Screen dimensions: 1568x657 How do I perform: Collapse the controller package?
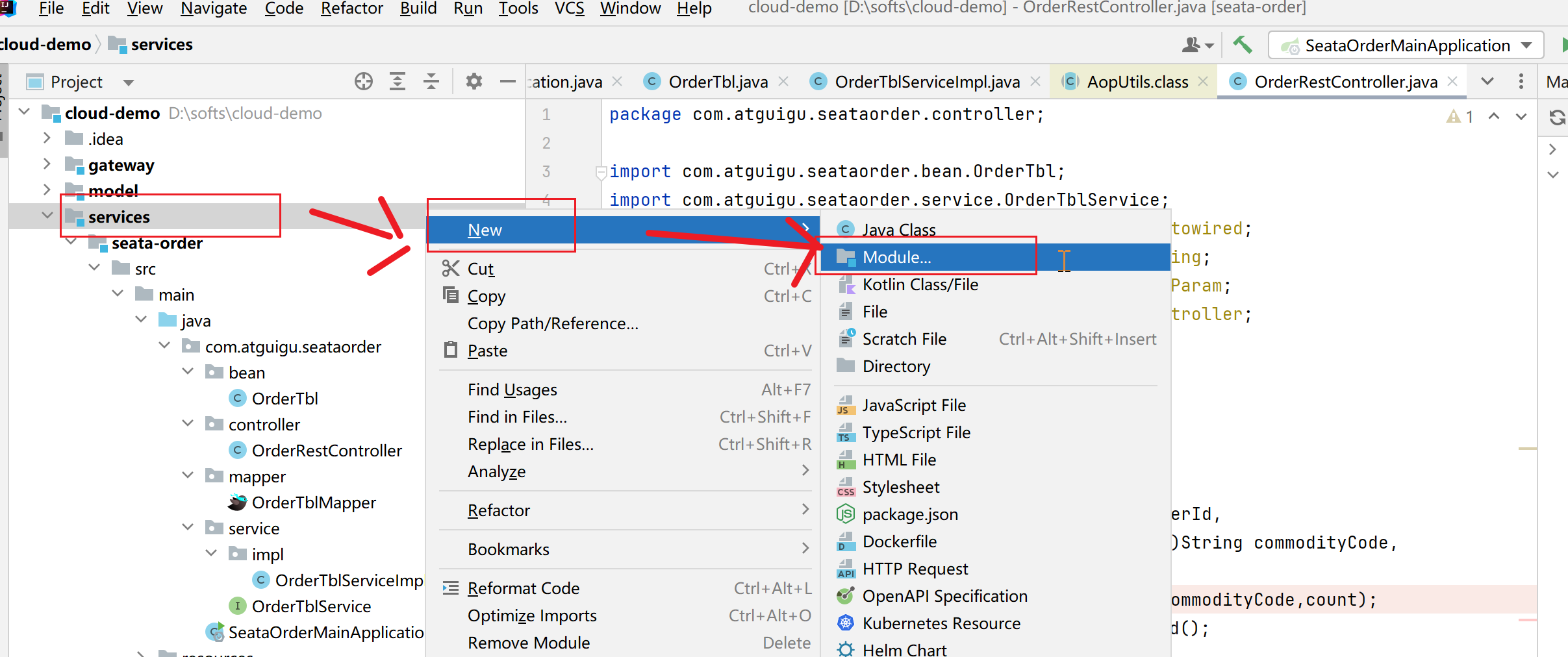(x=188, y=424)
